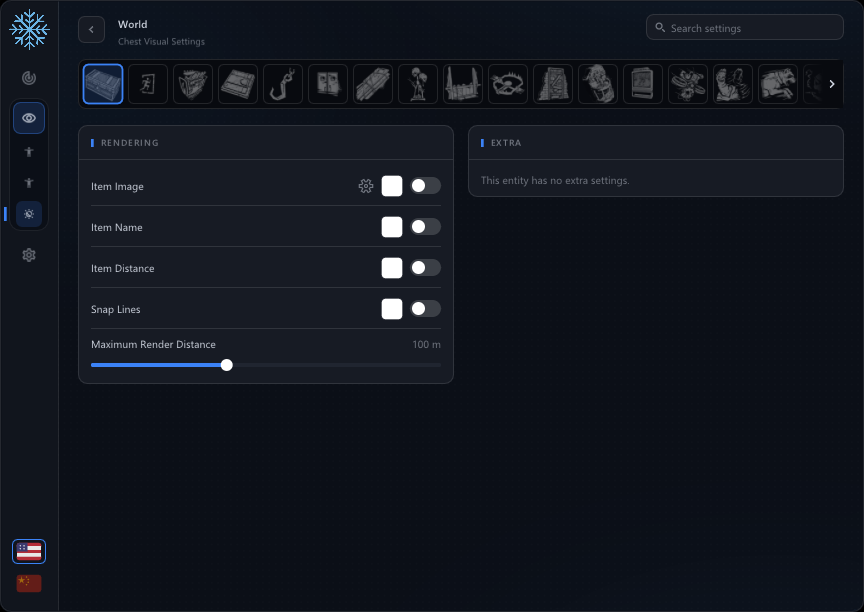Image resolution: width=864 pixels, height=612 pixels.
Task: Choose the hook entity icon
Action: [x=283, y=84]
